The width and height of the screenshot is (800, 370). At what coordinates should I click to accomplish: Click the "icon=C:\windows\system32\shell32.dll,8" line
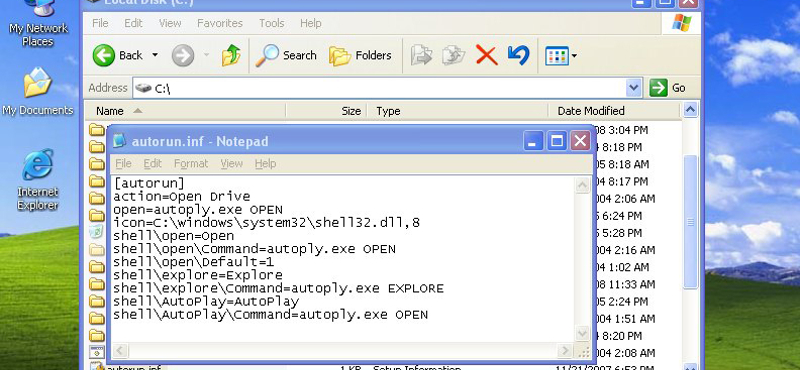click(x=266, y=223)
